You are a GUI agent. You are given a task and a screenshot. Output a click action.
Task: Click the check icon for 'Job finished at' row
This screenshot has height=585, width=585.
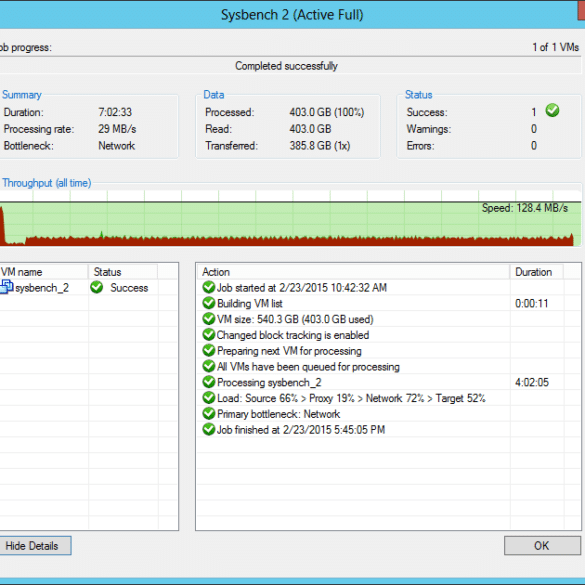coord(209,429)
